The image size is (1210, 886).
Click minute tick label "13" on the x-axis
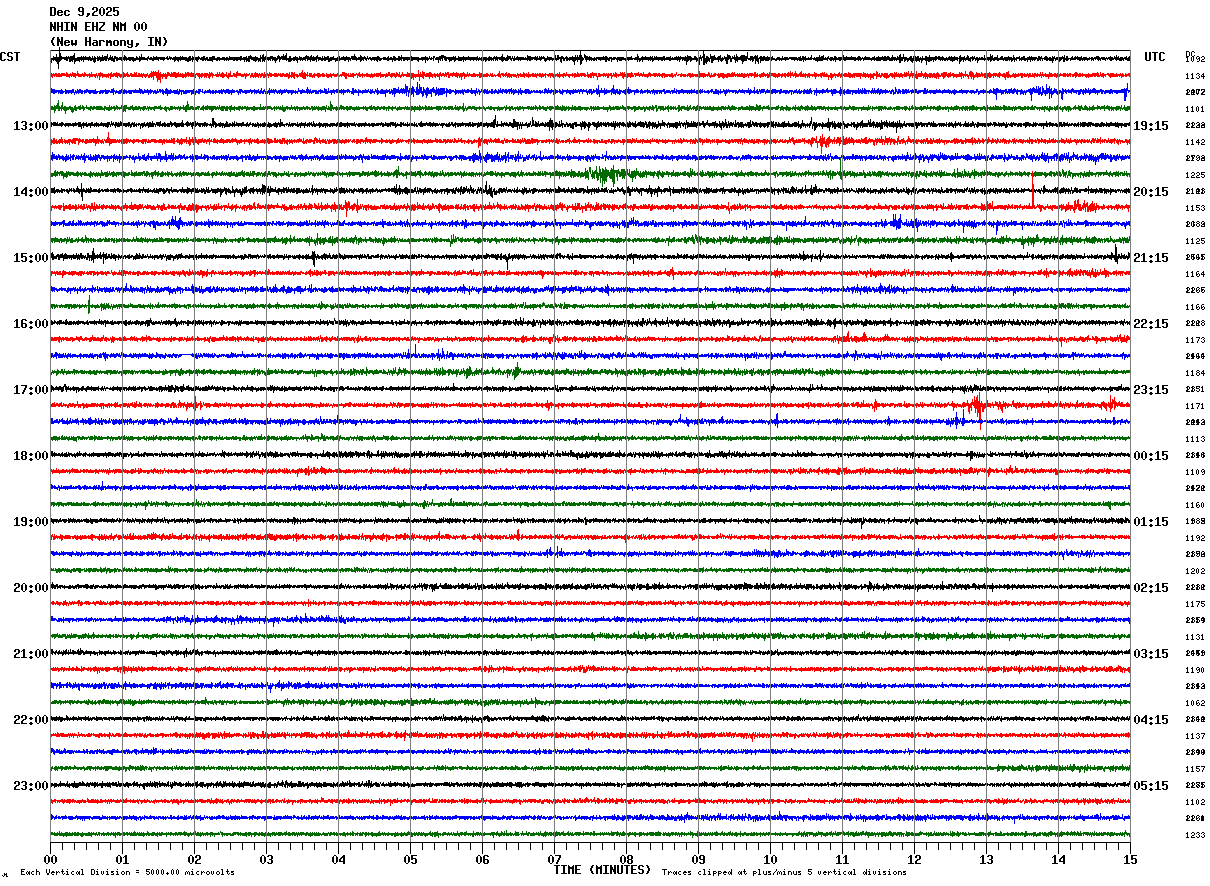tap(986, 859)
